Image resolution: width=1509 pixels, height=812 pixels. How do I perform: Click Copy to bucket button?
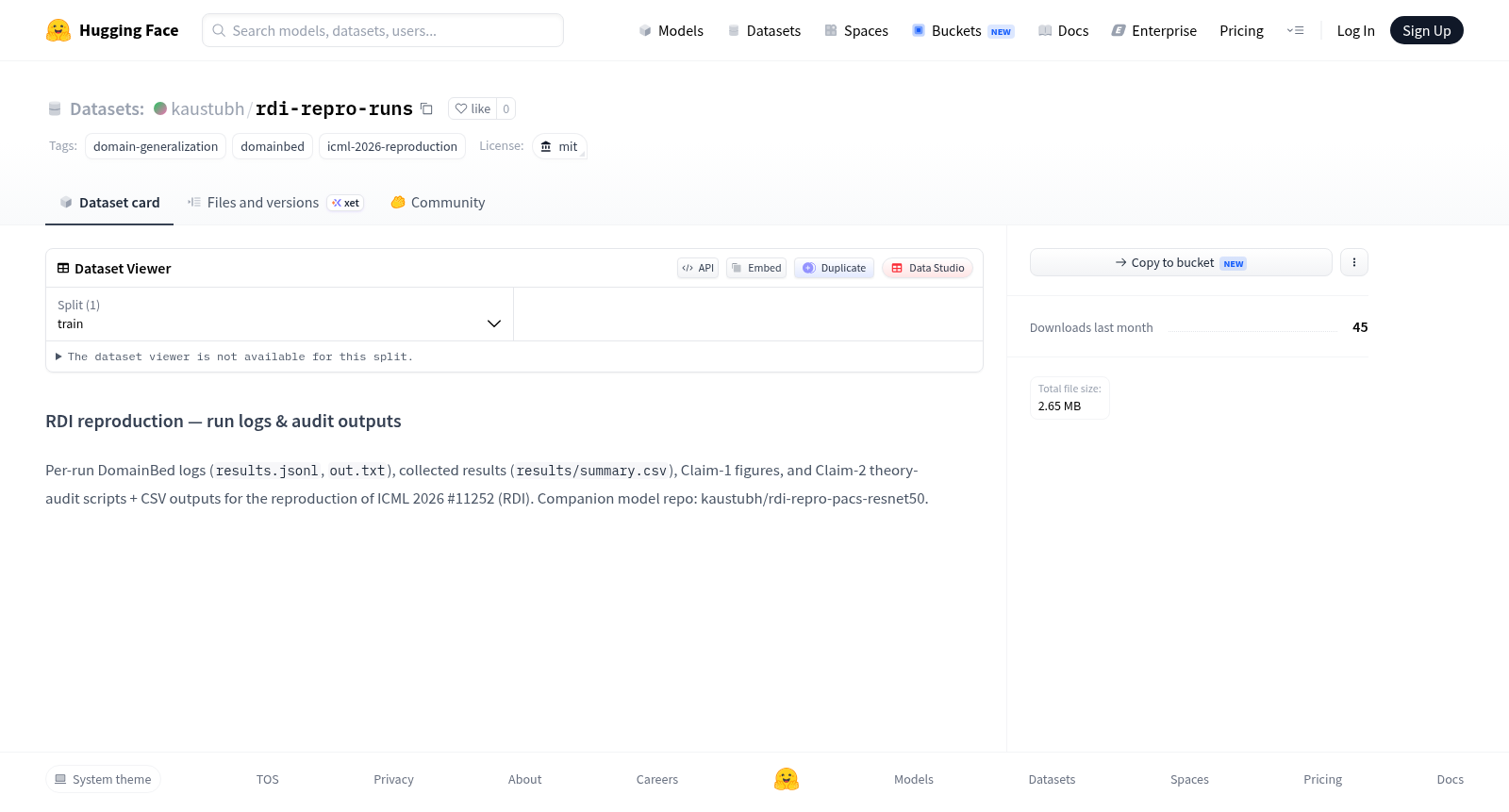(1181, 262)
